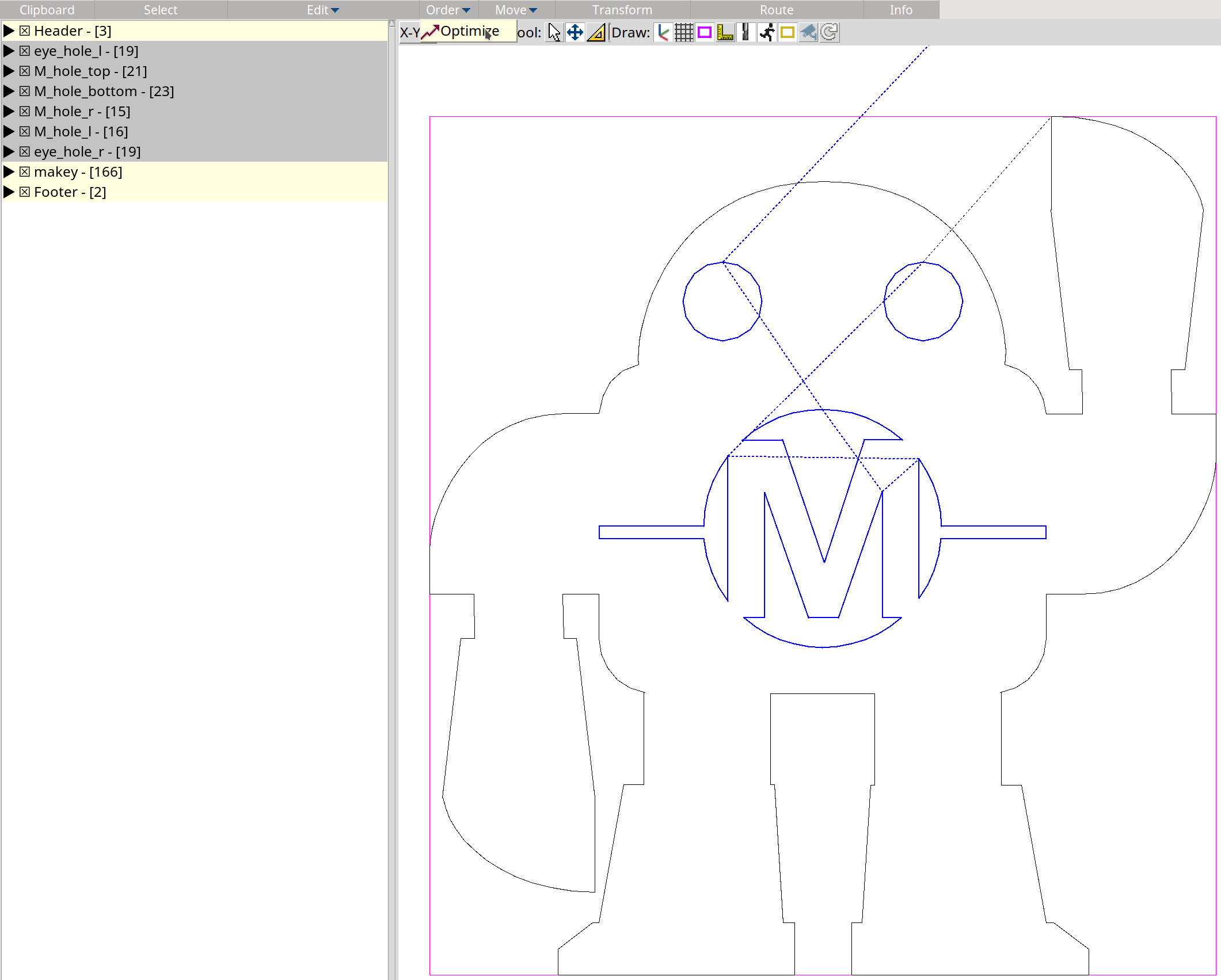Open the Transform ribbon group
Viewport: 1221px width, 980px height.
point(622,10)
